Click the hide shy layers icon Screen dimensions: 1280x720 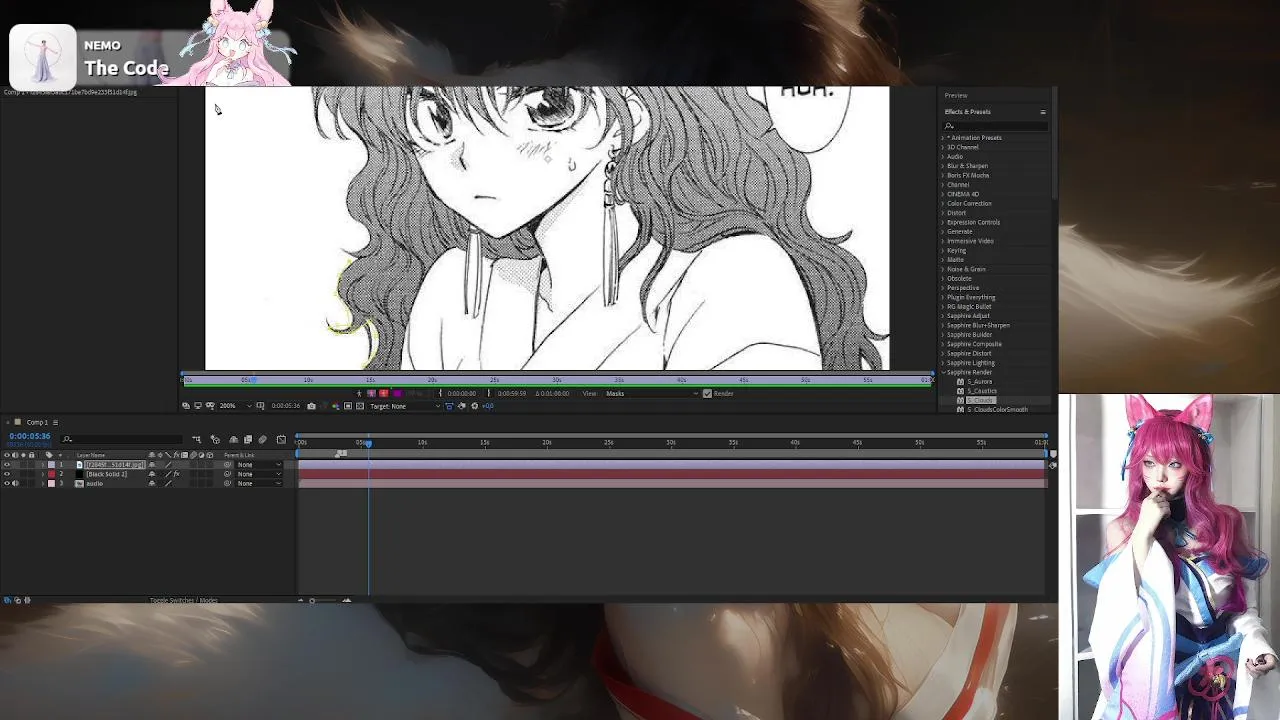(x=233, y=440)
